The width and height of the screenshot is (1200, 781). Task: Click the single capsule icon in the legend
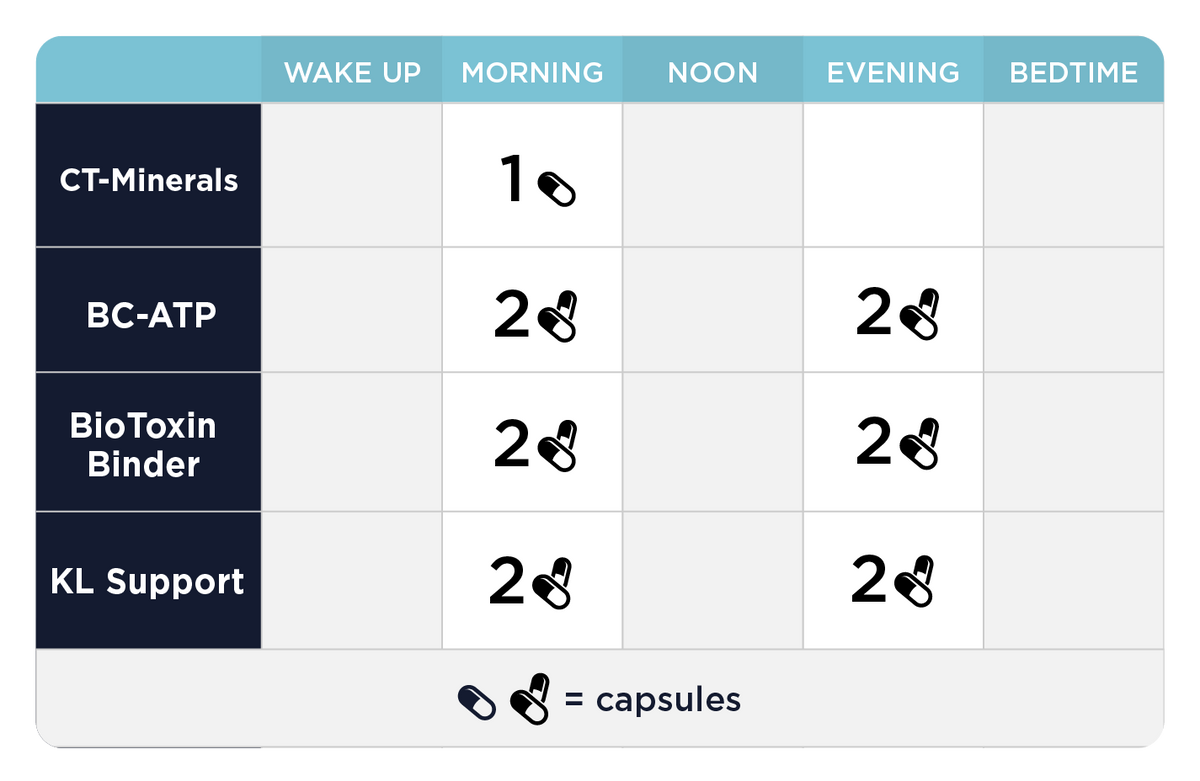pyautogui.click(x=477, y=702)
